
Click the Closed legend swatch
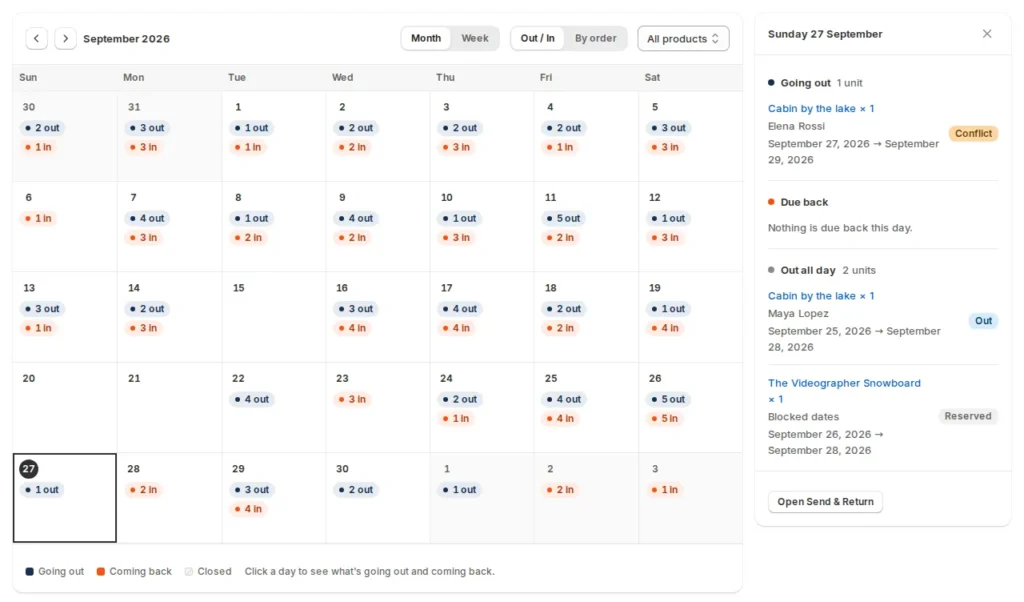click(x=189, y=571)
